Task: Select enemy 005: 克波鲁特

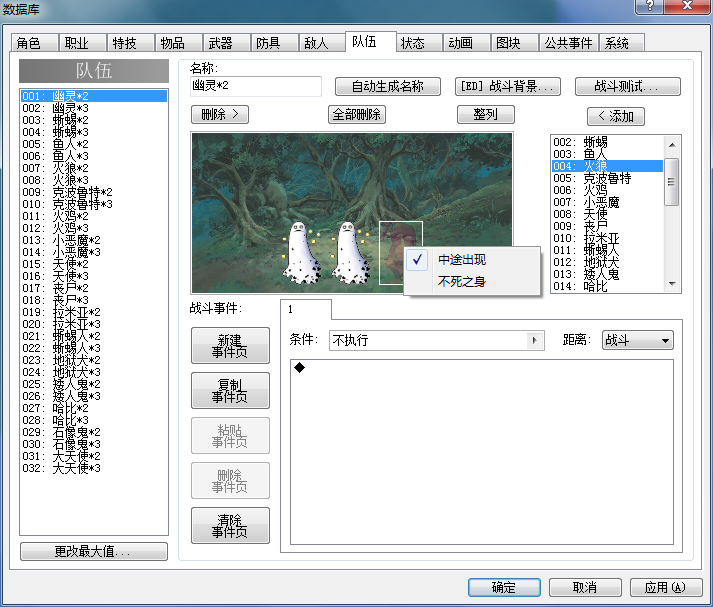Action: pyautogui.click(x=607, y=178)
